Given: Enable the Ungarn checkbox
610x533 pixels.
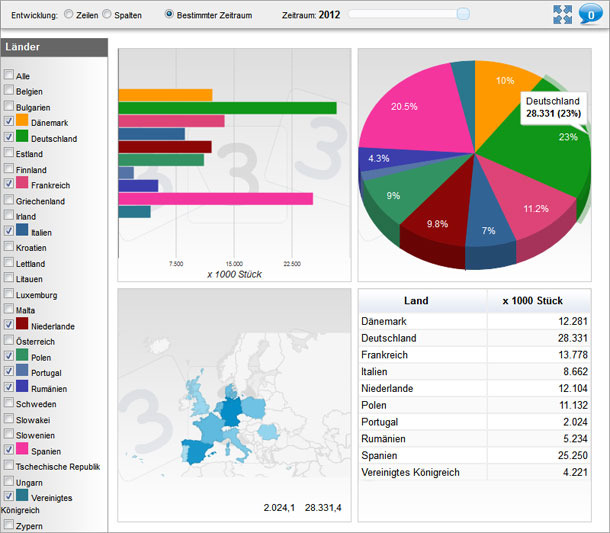Looking at the screenshot, I should [9, 481].
